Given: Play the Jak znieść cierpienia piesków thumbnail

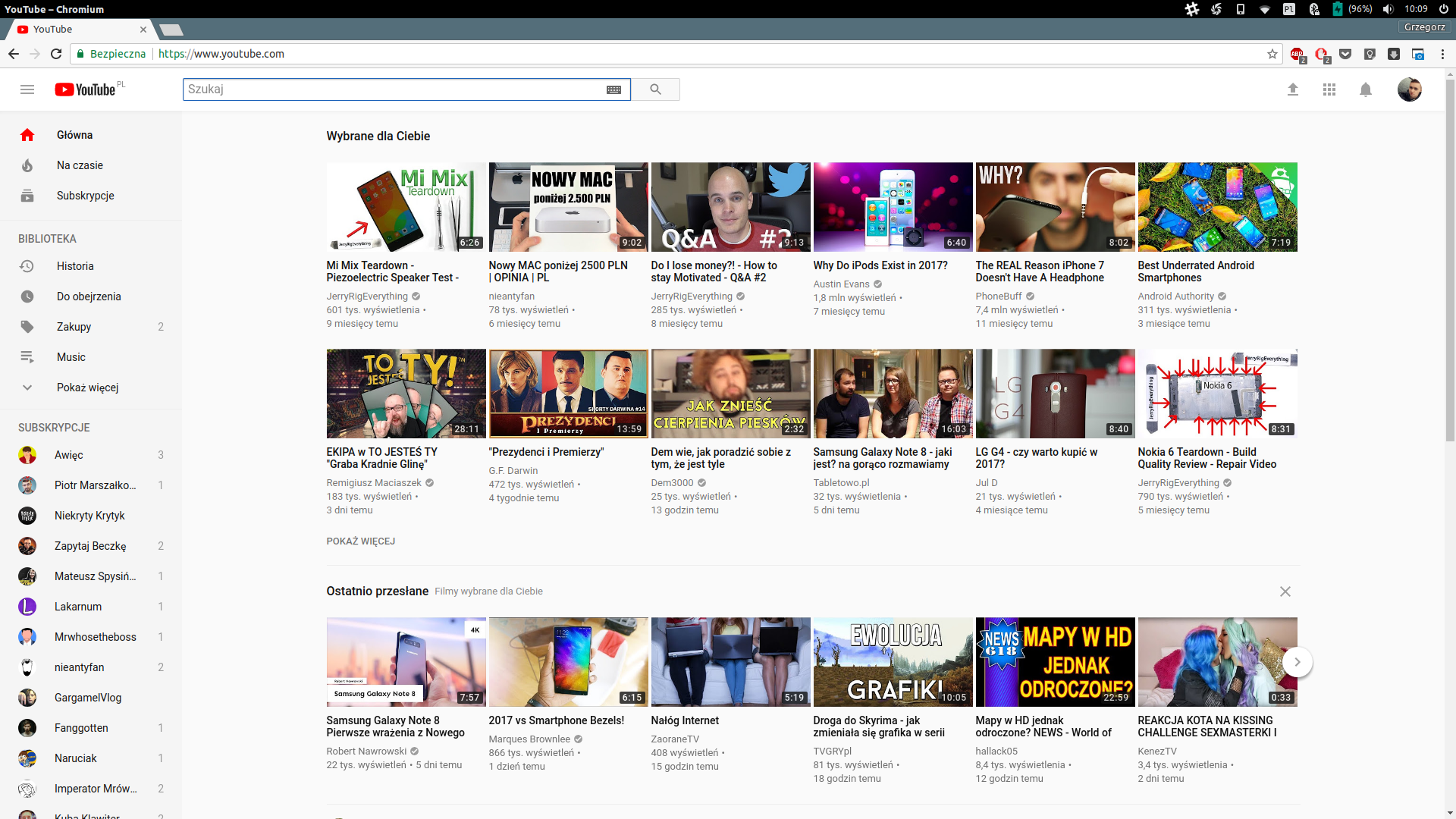Looking at the screenshot, I should (730, 394).
